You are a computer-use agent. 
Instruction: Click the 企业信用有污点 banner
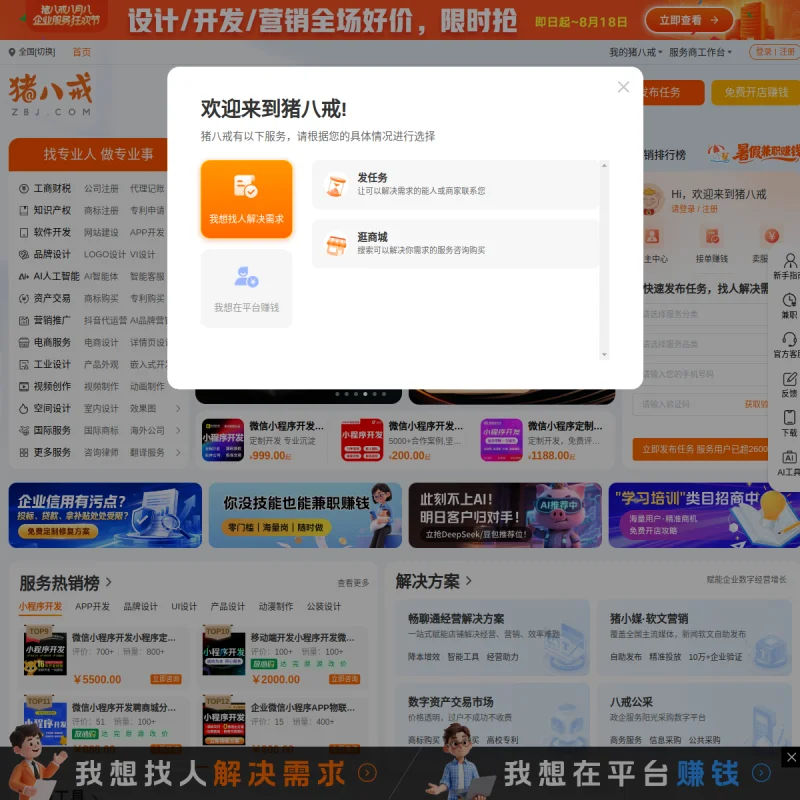[x=105, y=515]
